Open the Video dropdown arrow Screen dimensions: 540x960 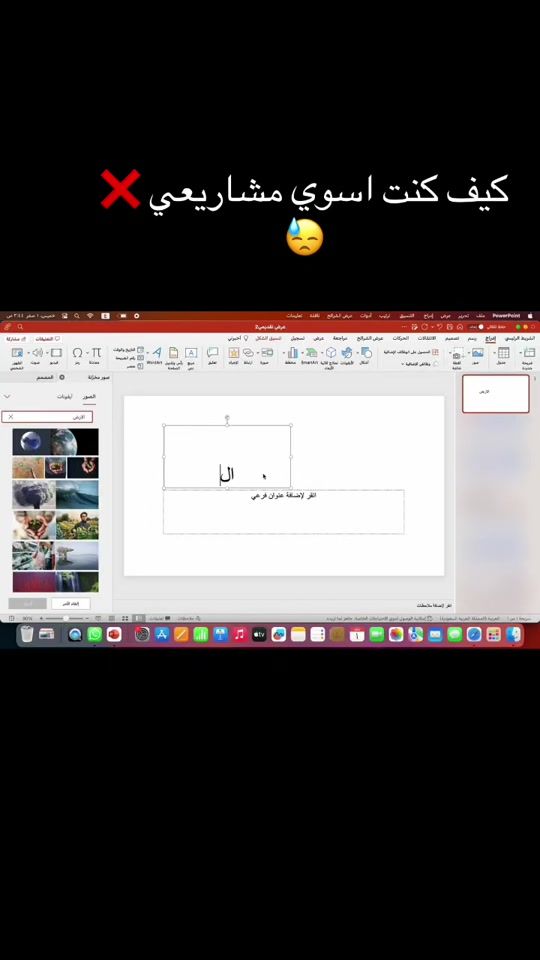pyautogui.click(x=48, y=353)
